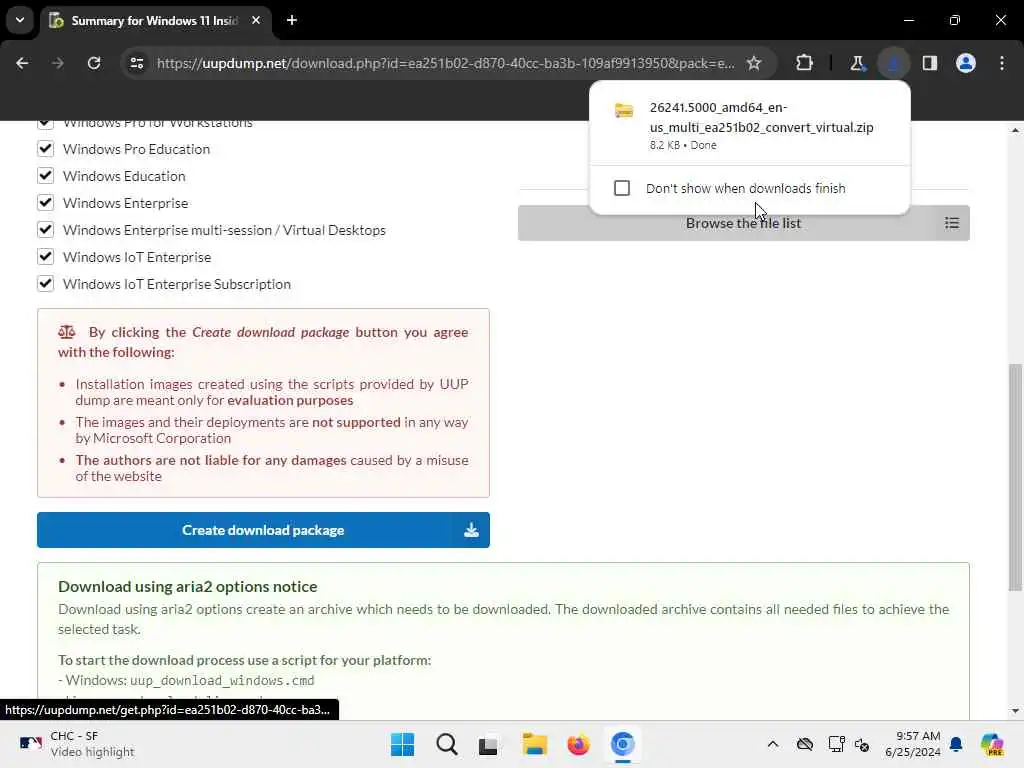This screenshot has height=768, width=1024.
Task: Click the zip folder icon in downloads
Action: pos(624,110)
